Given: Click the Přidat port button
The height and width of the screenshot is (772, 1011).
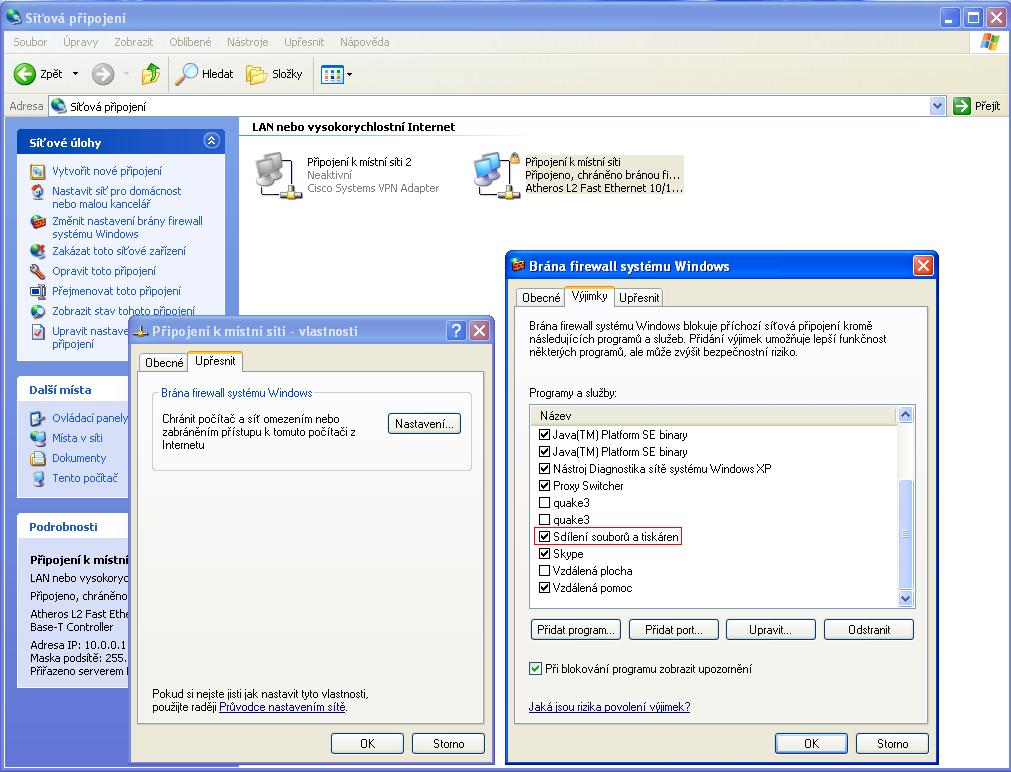Looking at the screenshot, I should 680,630.
